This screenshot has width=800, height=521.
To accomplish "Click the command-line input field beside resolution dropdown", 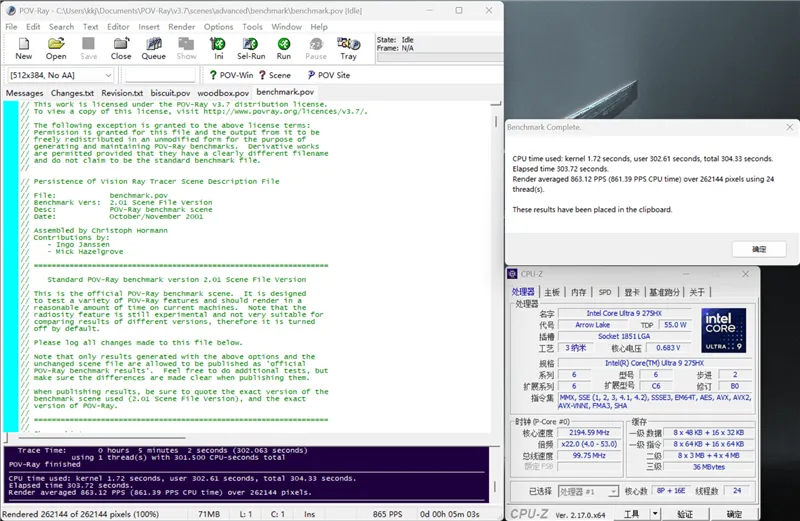I will tap(160, 75).
